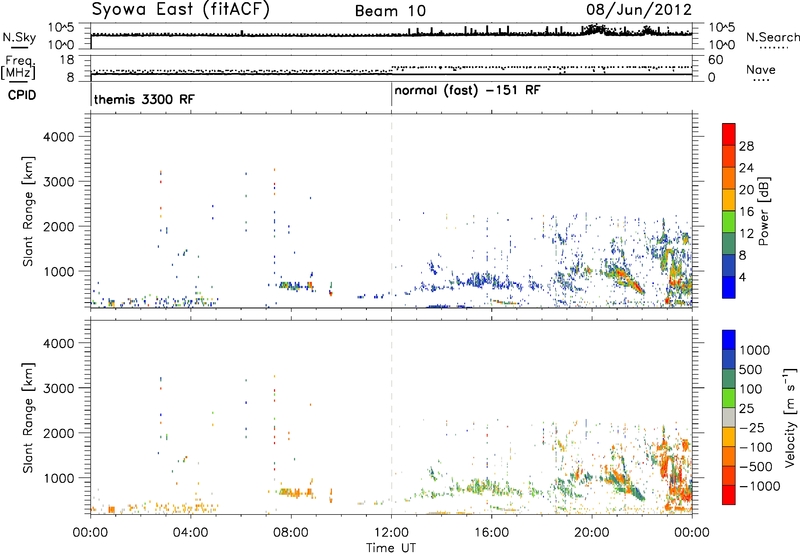Click the "themis 3300 RF" mode annotation
This screenshot has width=800, height=554.
[144, 99]
